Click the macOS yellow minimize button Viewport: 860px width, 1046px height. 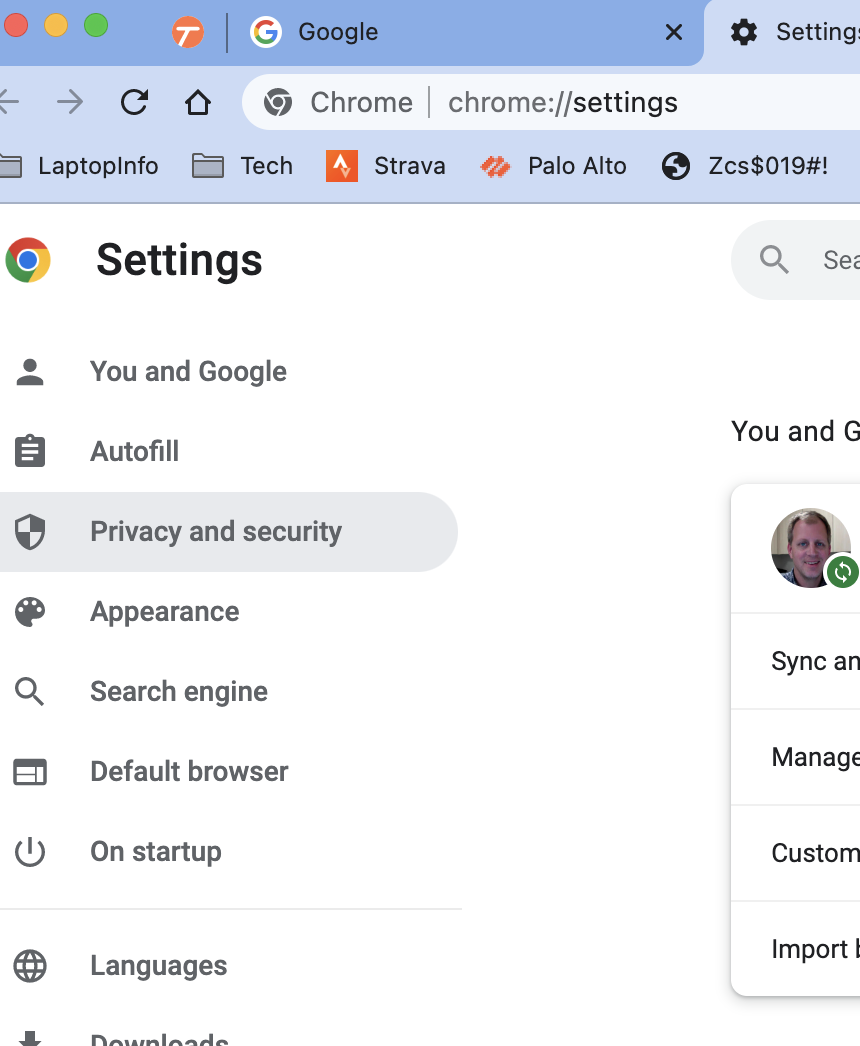click(56, 25)
